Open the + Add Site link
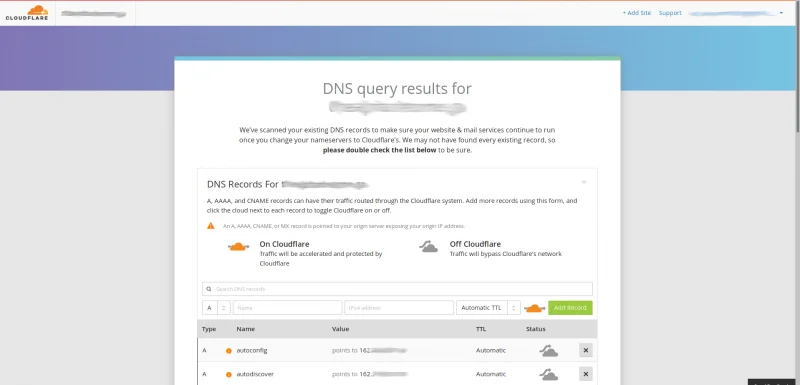 point(636,13)
